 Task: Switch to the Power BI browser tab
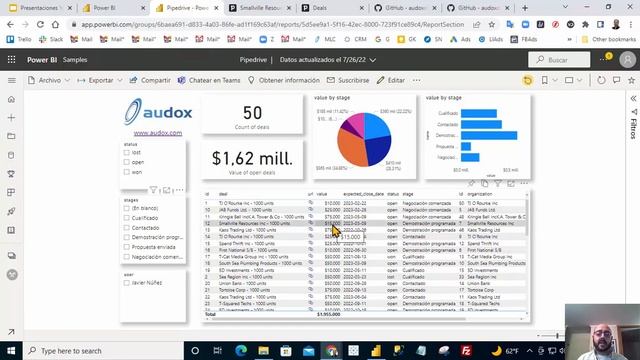coord(113,8)
